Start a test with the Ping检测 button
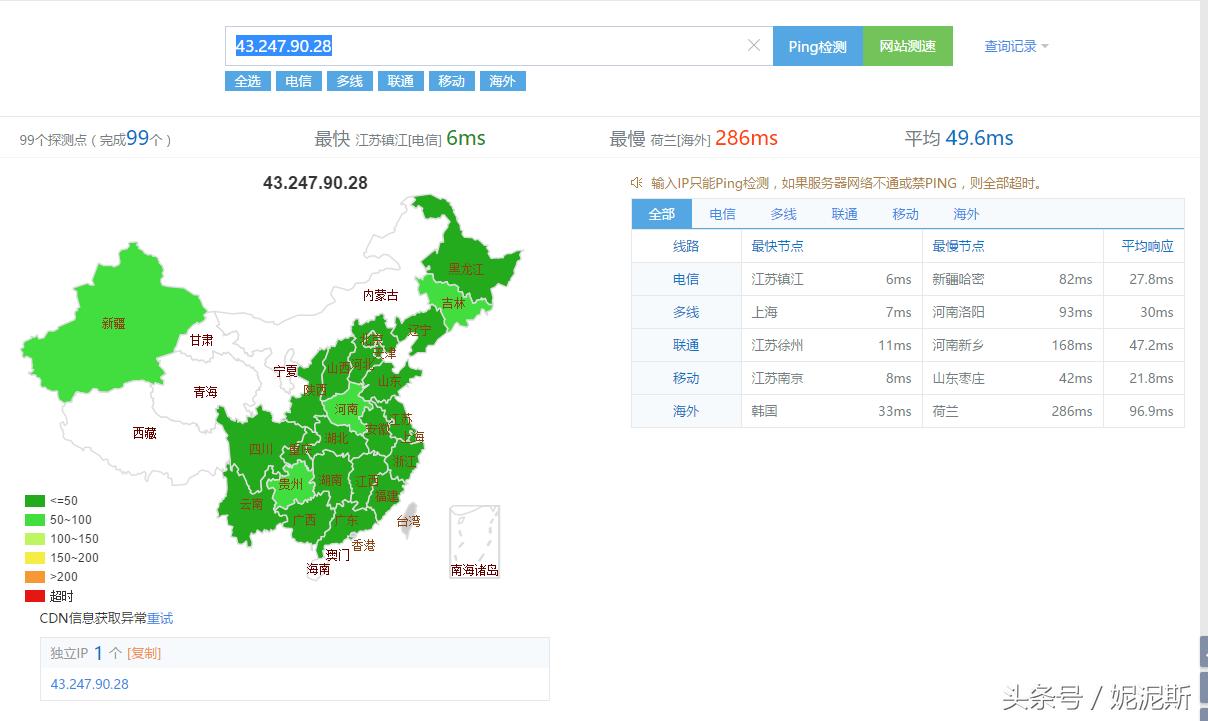Image resolution: width=1208 pixels, height=721 pixels. (817, 45)
